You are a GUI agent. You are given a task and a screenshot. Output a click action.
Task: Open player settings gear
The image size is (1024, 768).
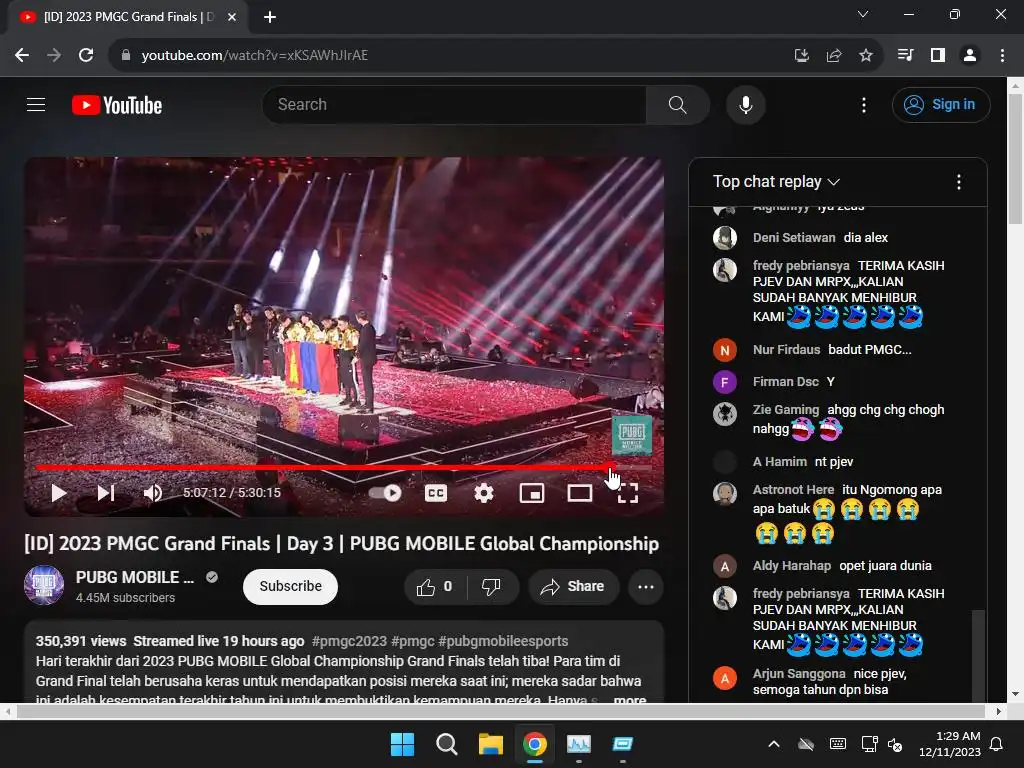[x=483, y=493]
